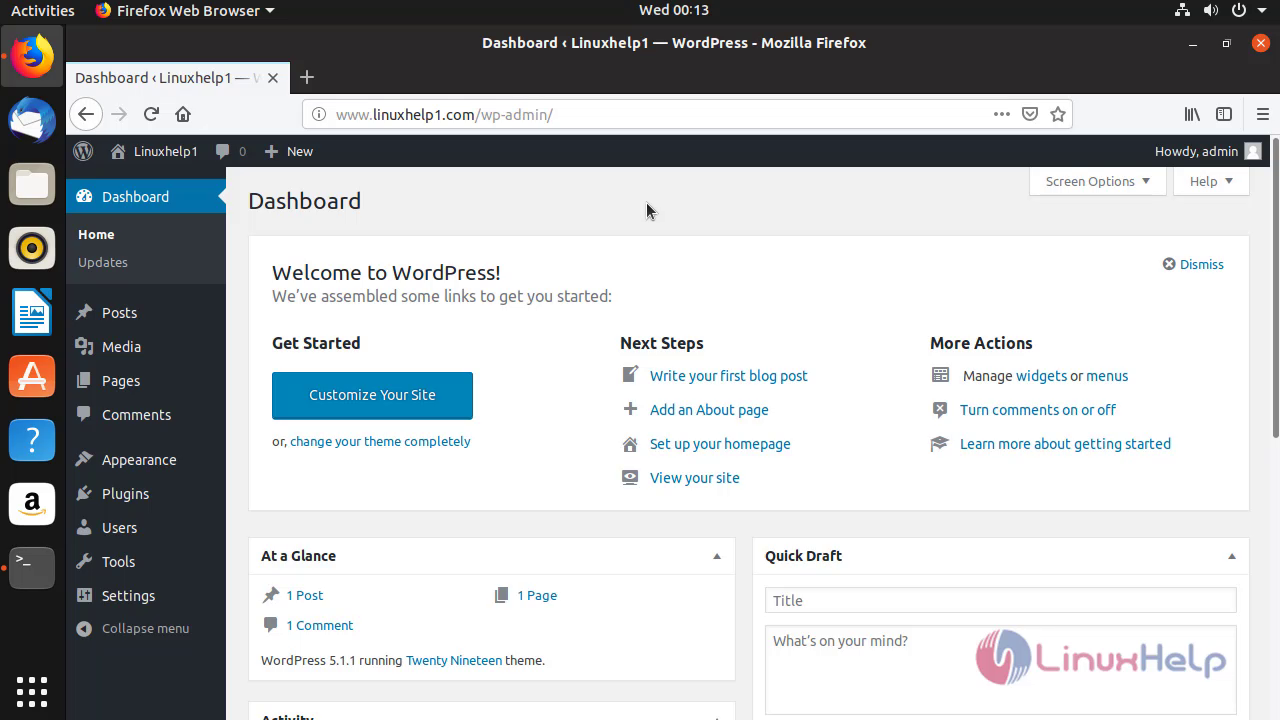
Task: Open Linuxhelp1 site home link
Action: [x=154, y=151]
